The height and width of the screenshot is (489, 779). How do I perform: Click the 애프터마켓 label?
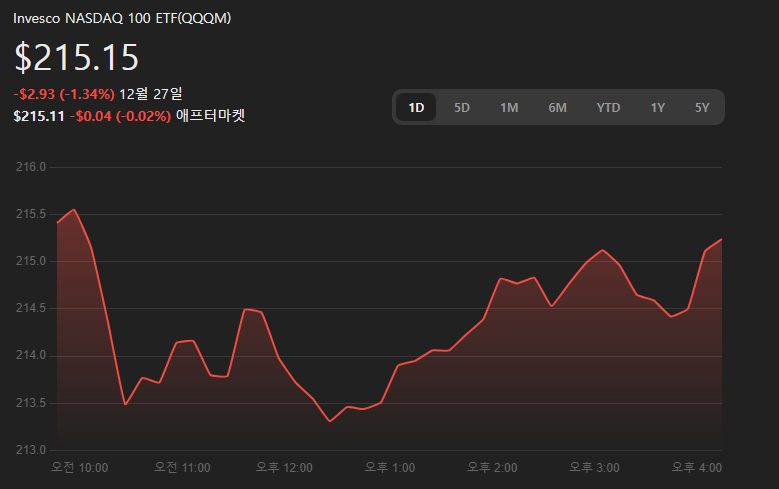coord(211,116)
